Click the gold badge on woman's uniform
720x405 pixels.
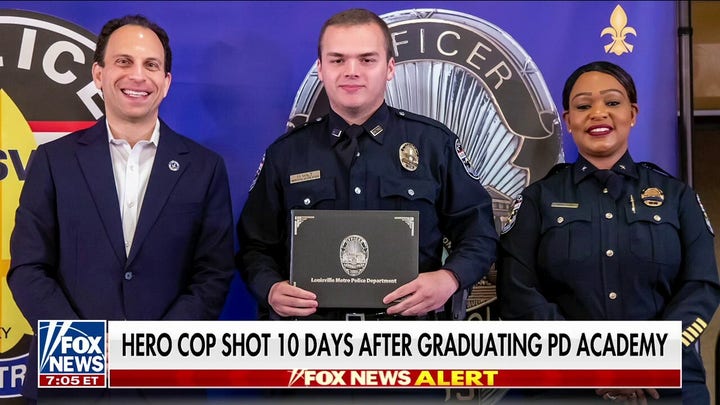point(652,197)
